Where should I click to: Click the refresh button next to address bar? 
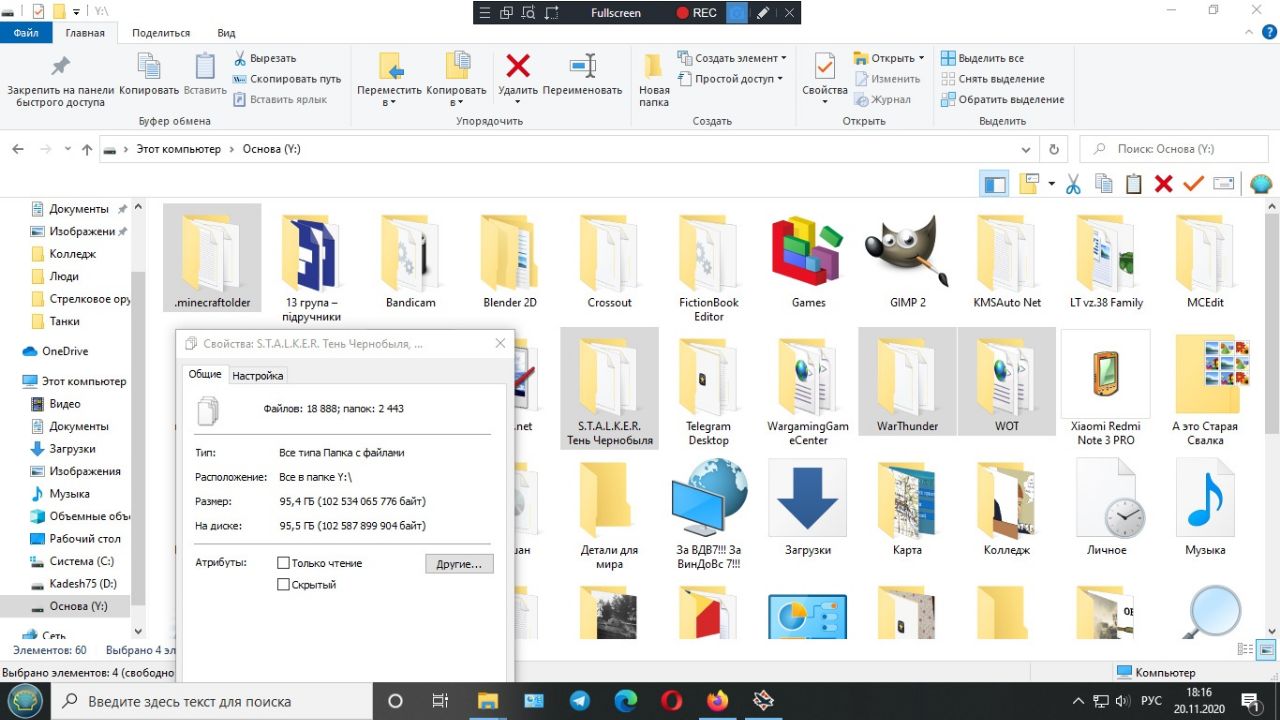[1053, 149]
